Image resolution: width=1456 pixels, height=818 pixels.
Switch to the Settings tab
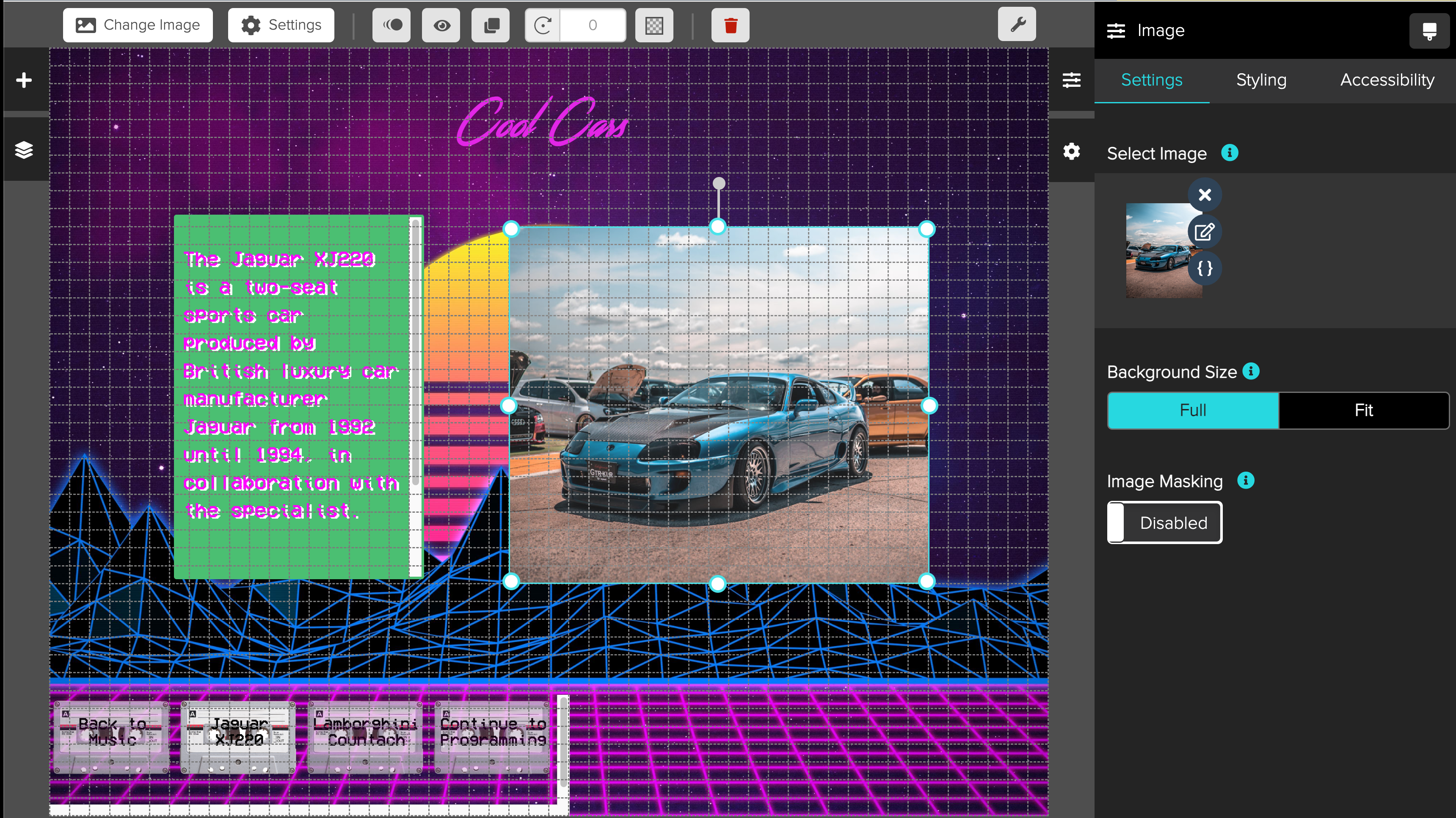pos(1151,80)
